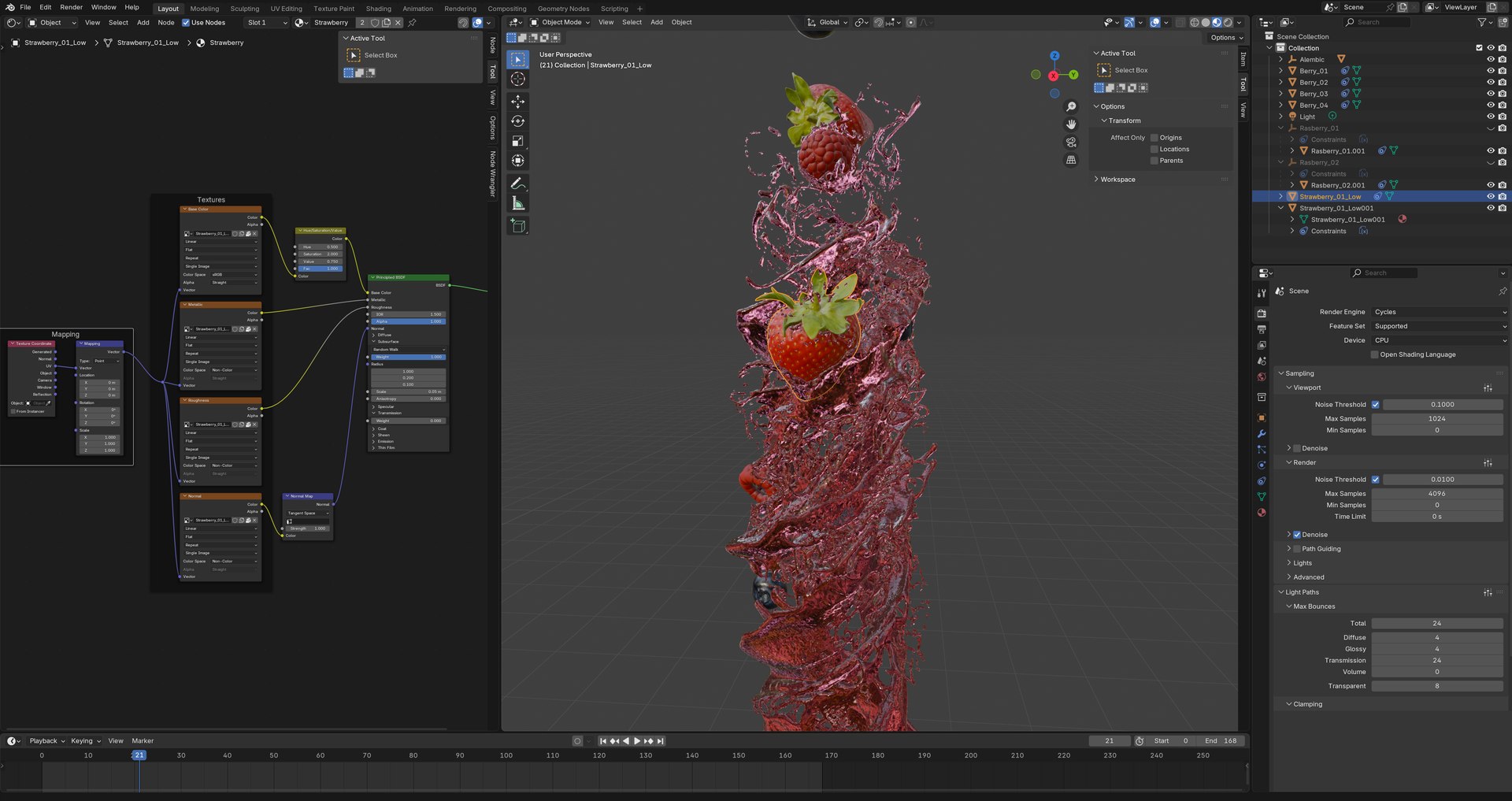This screenshot has width=1512, height=801.
Task: Open the Tool properties tab icon
Action: pos(1262,293)
